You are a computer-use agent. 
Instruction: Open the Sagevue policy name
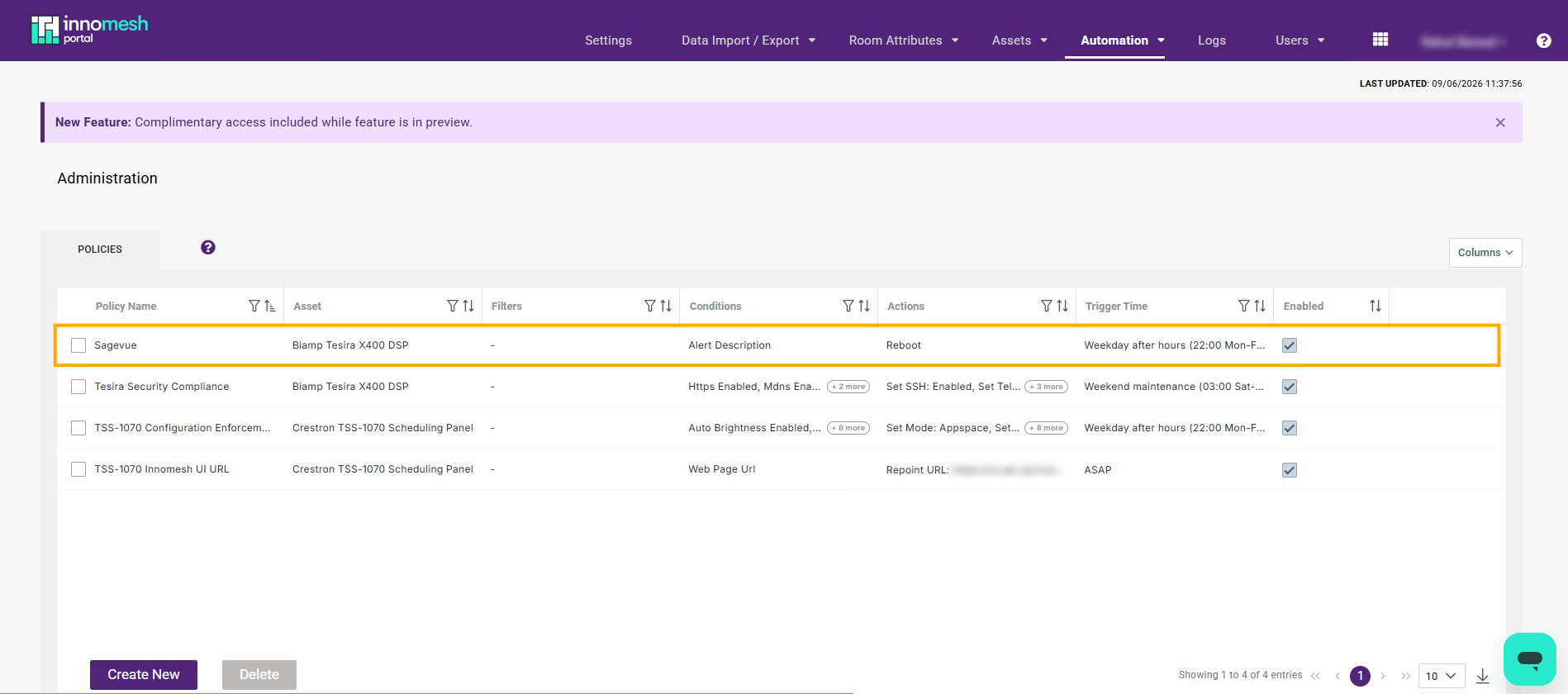[x=116, y=345]
